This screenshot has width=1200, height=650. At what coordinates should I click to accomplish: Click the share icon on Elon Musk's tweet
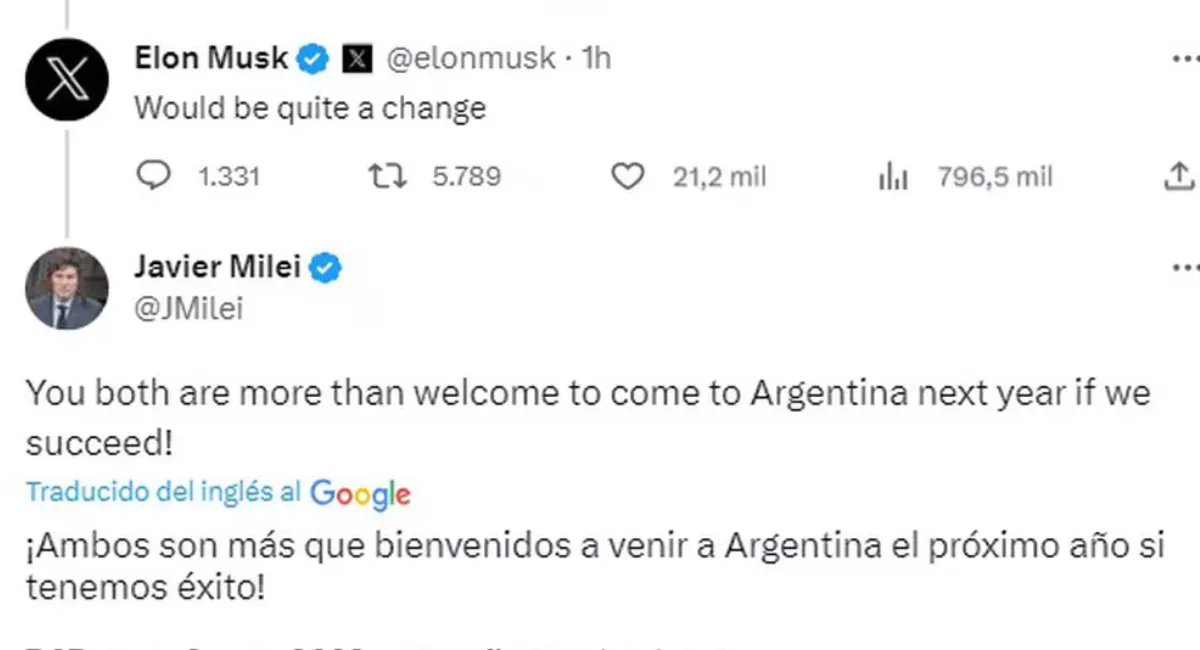pyautogui.click(x=1178, y=175)
